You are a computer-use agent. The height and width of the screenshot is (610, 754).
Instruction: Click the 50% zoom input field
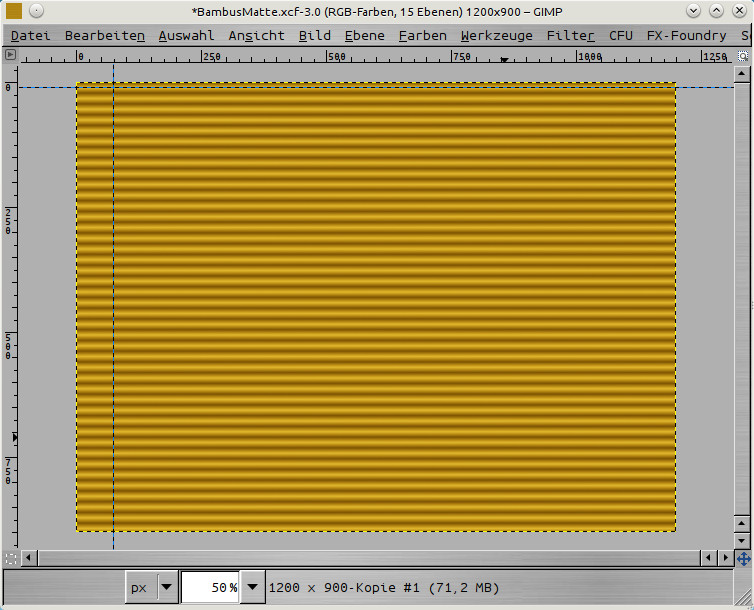point(211,587)
